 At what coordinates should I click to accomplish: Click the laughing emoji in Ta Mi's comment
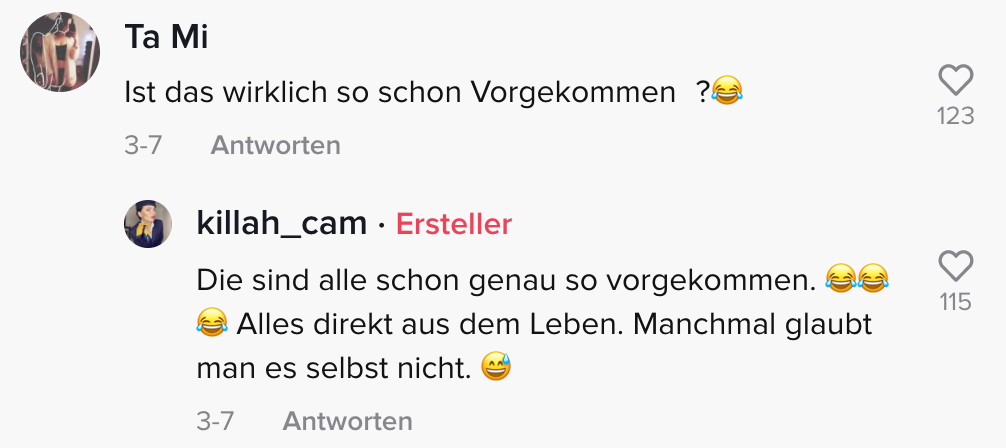[x=727, y=94]
